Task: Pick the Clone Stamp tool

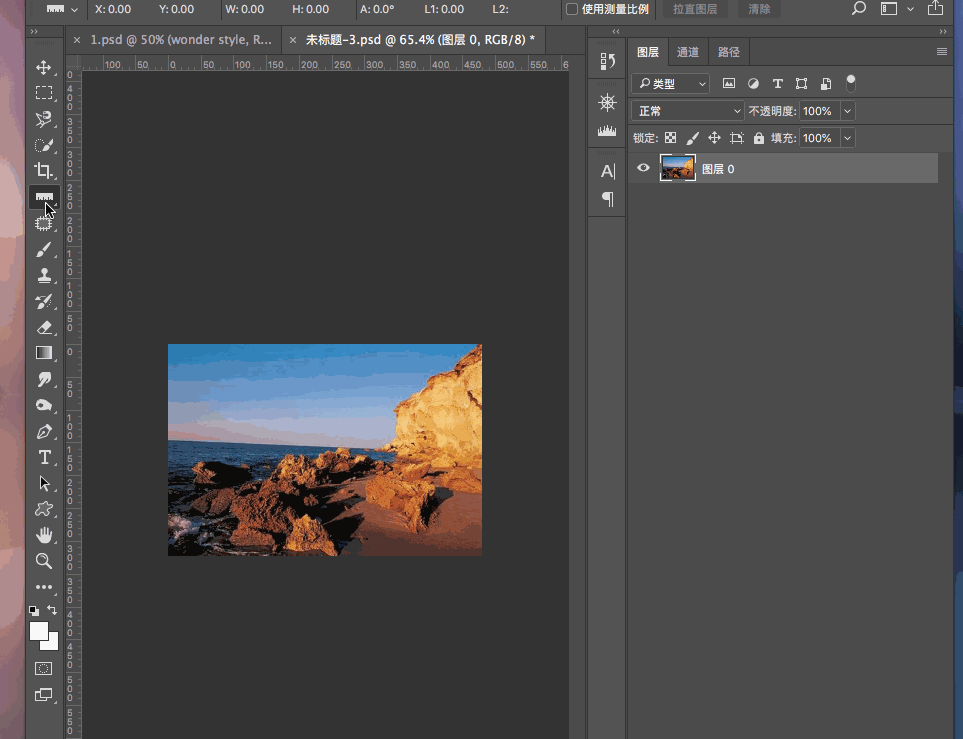Action: [44, 276]
